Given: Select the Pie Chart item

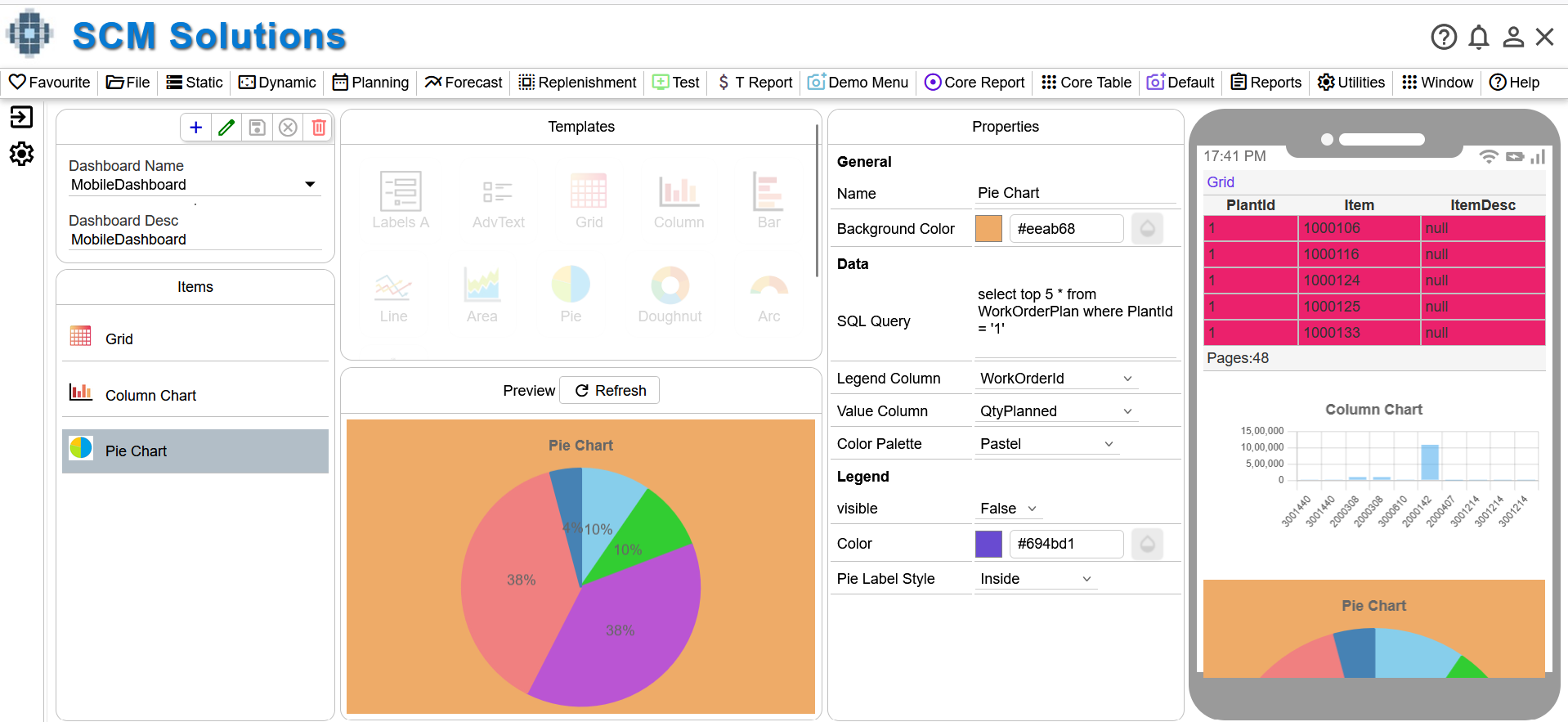Looking at the screenshot, I should click(x=195, y=451).
